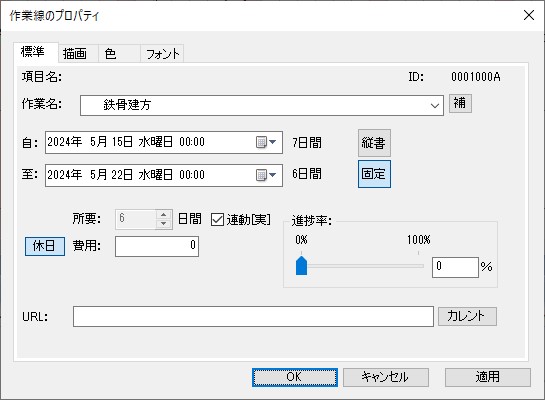Decrease 所要 days with the down spinner
Screen dimensions: 545x400
(x=163, y=224)
